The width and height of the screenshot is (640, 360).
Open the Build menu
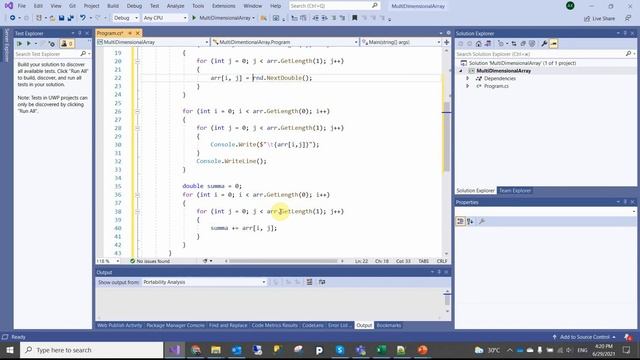[113, 6]
